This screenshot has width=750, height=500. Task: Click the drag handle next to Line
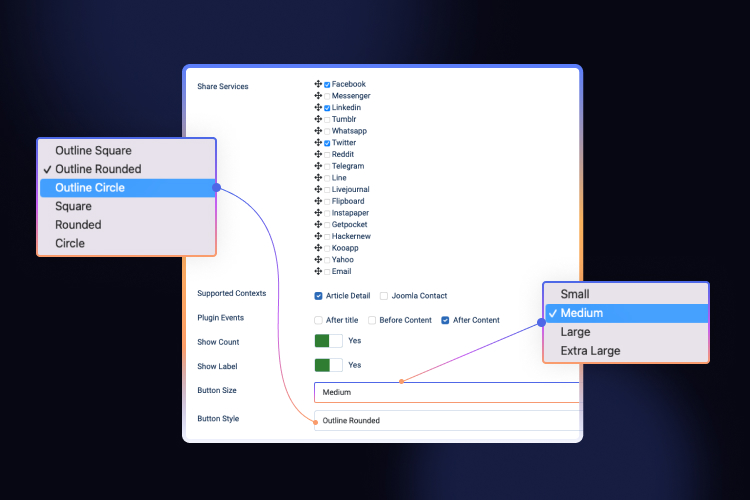pyautogui.click(x=318, y=178)
